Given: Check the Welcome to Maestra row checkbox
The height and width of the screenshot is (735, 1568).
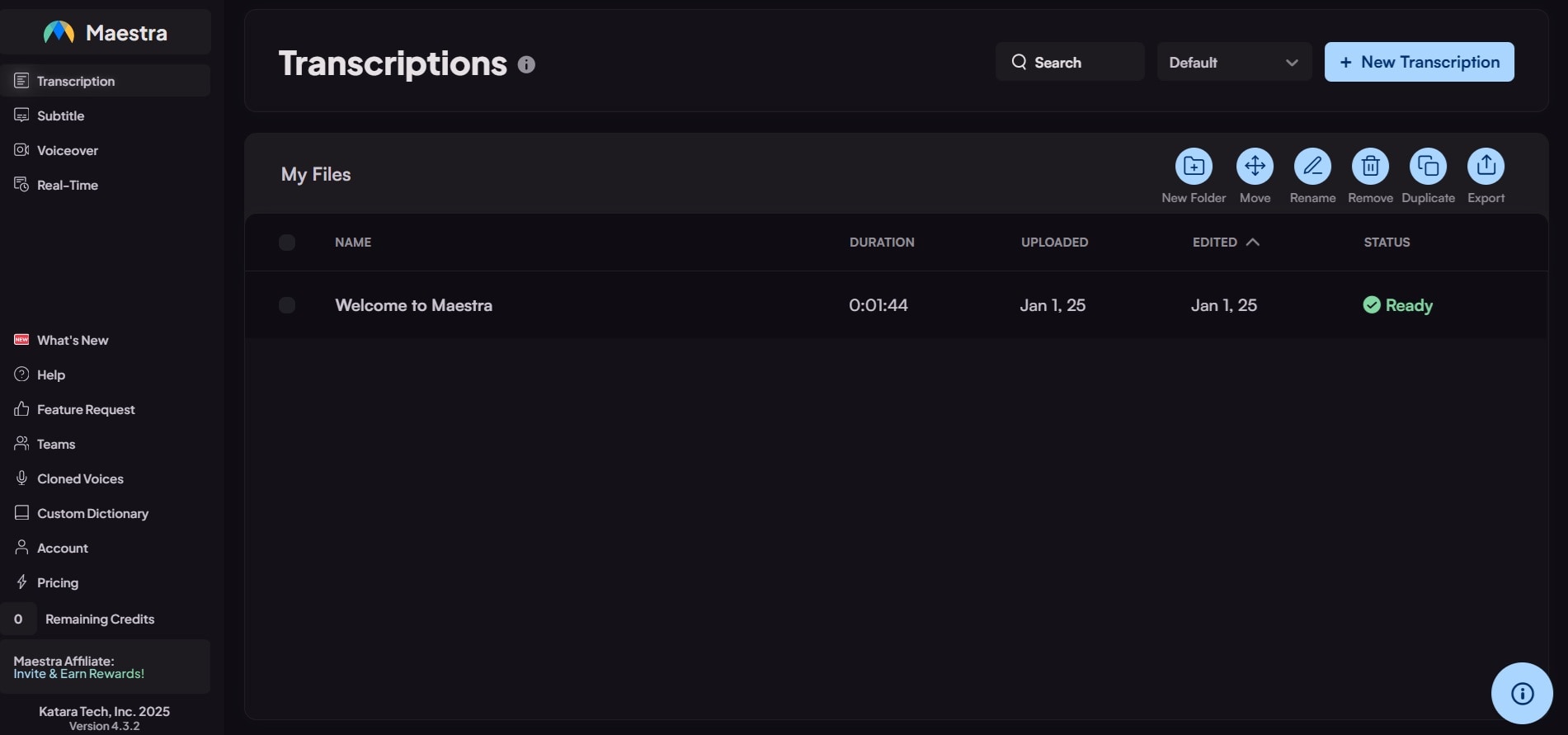Looking at the screenshot, I should point(287,305).
